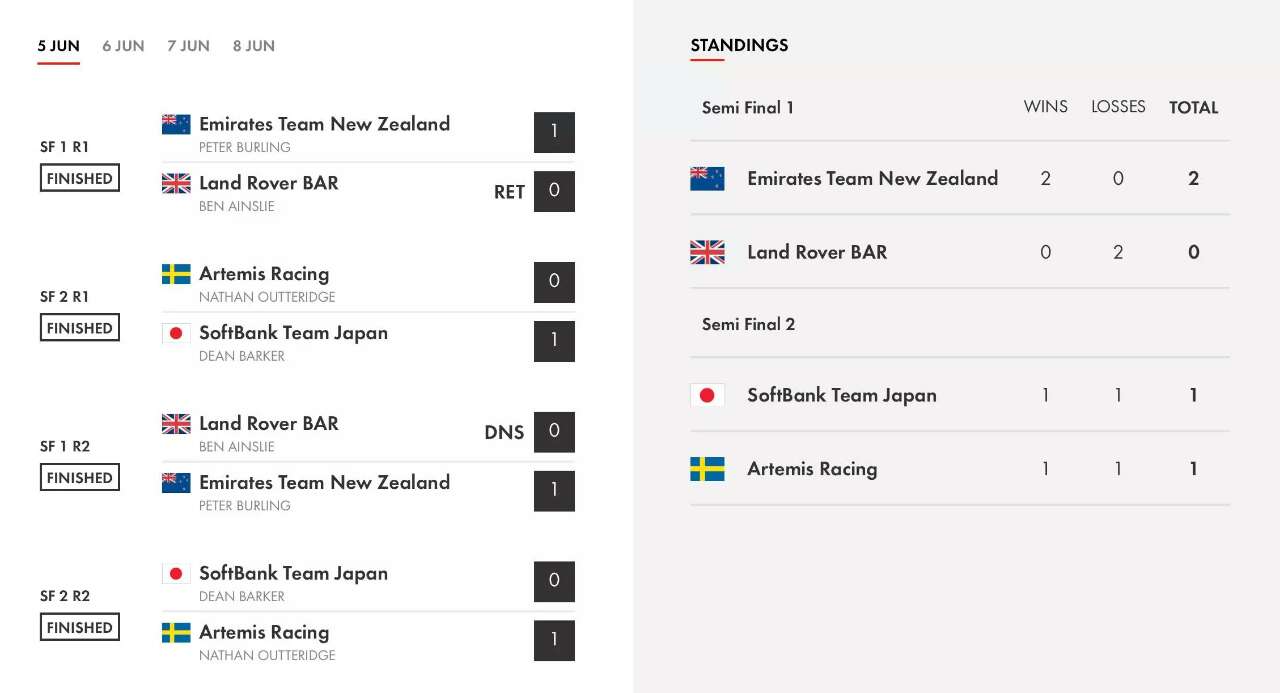
Task: Switch to the 6 JUN tab
Action: 123,46
